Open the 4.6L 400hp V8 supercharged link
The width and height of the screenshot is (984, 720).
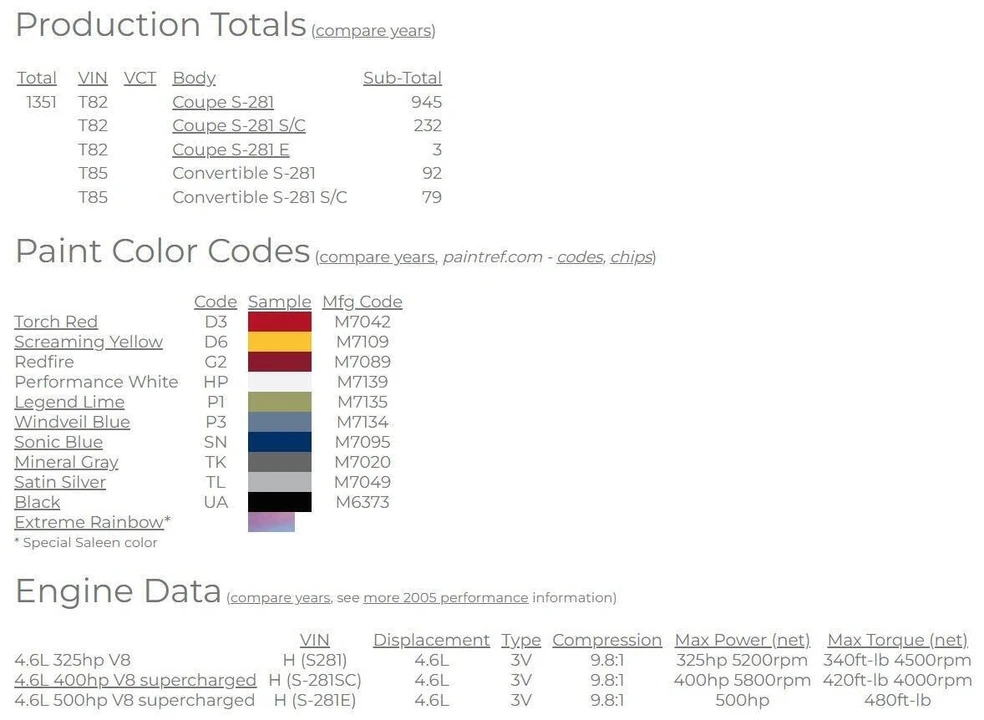point(135,680)
